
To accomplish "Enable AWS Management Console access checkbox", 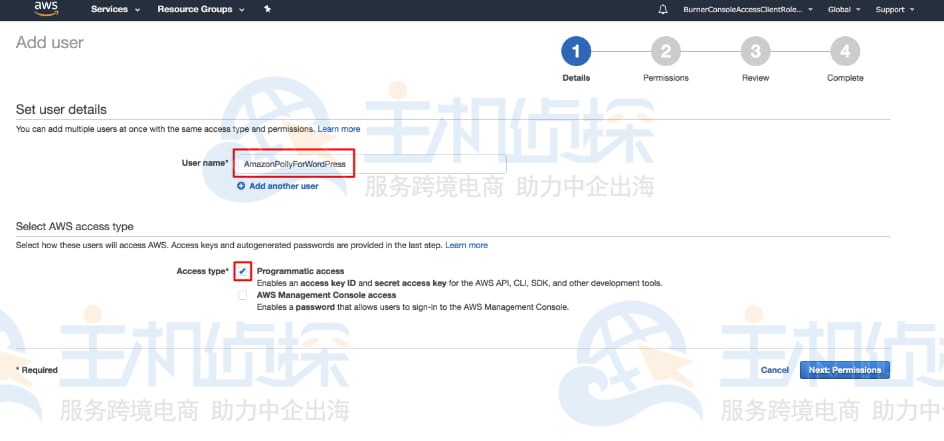I will pos(242,295).
